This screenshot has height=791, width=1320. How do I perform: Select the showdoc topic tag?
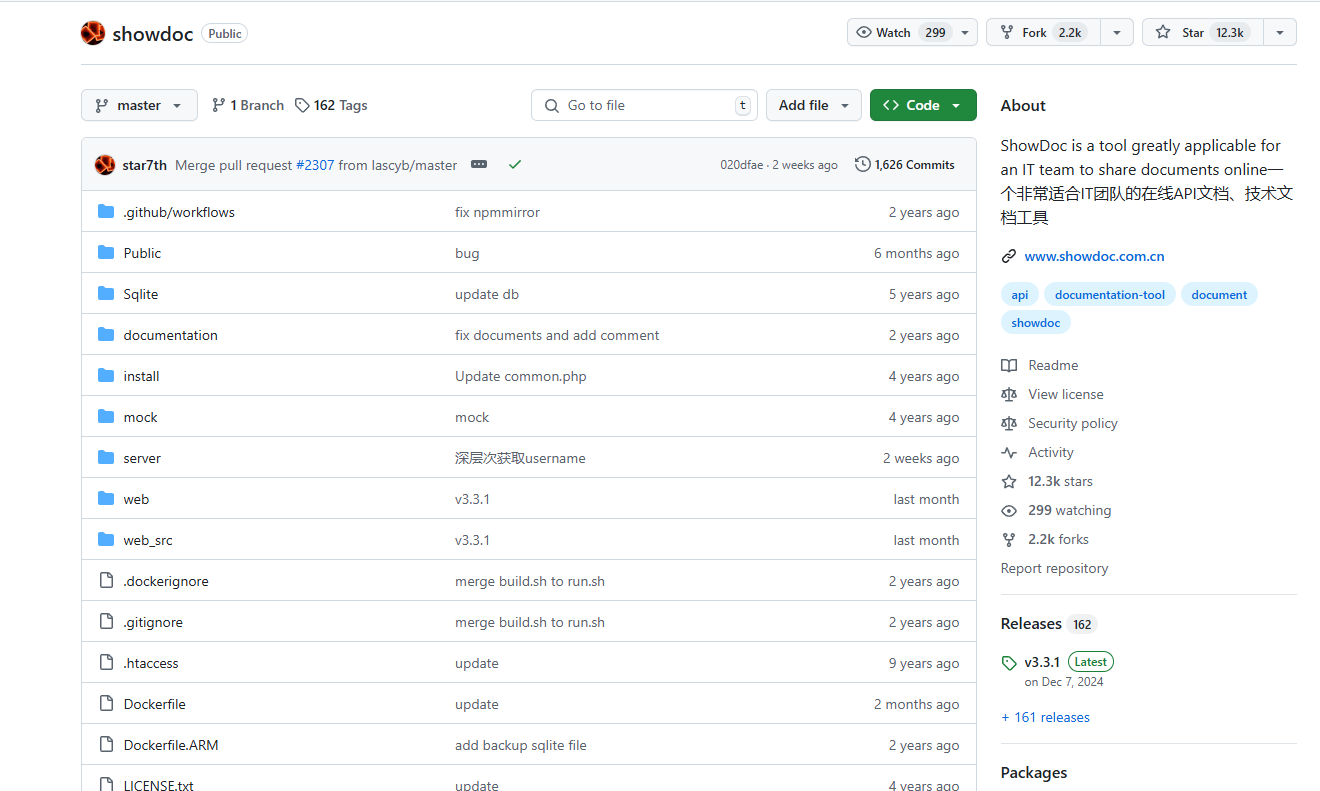[1036, 322]
